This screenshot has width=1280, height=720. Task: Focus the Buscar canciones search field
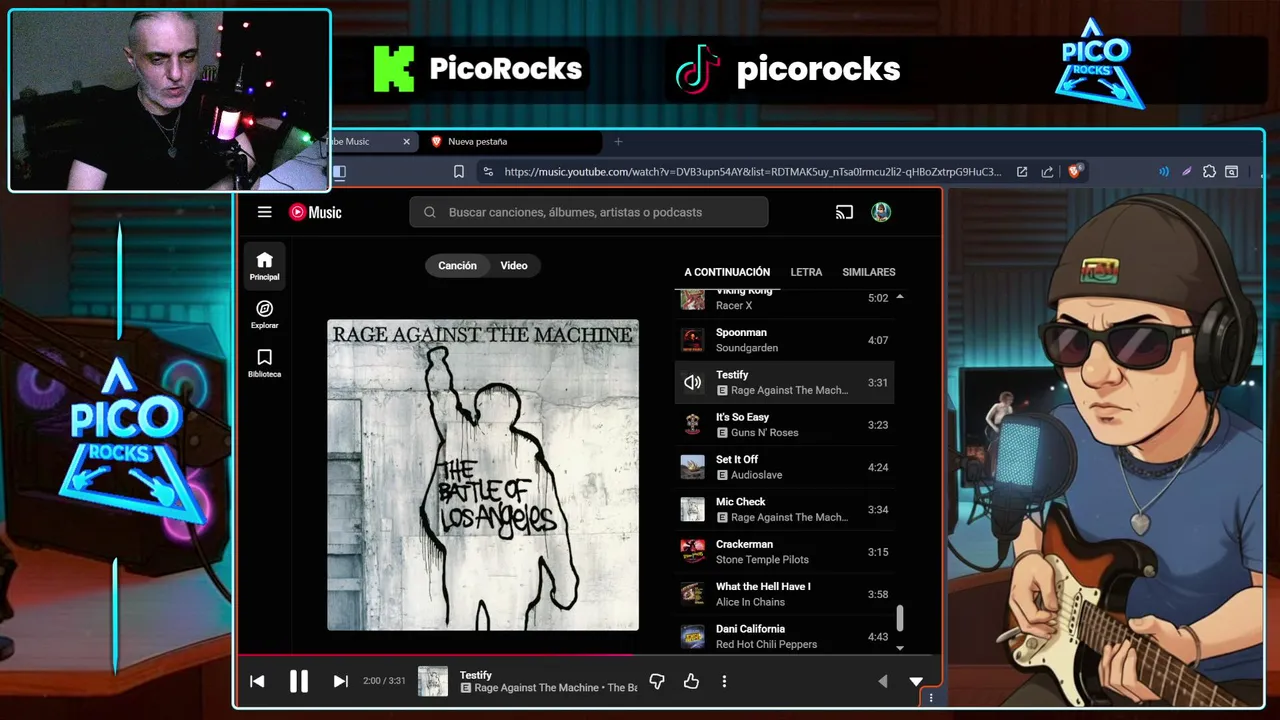[589, 212]
